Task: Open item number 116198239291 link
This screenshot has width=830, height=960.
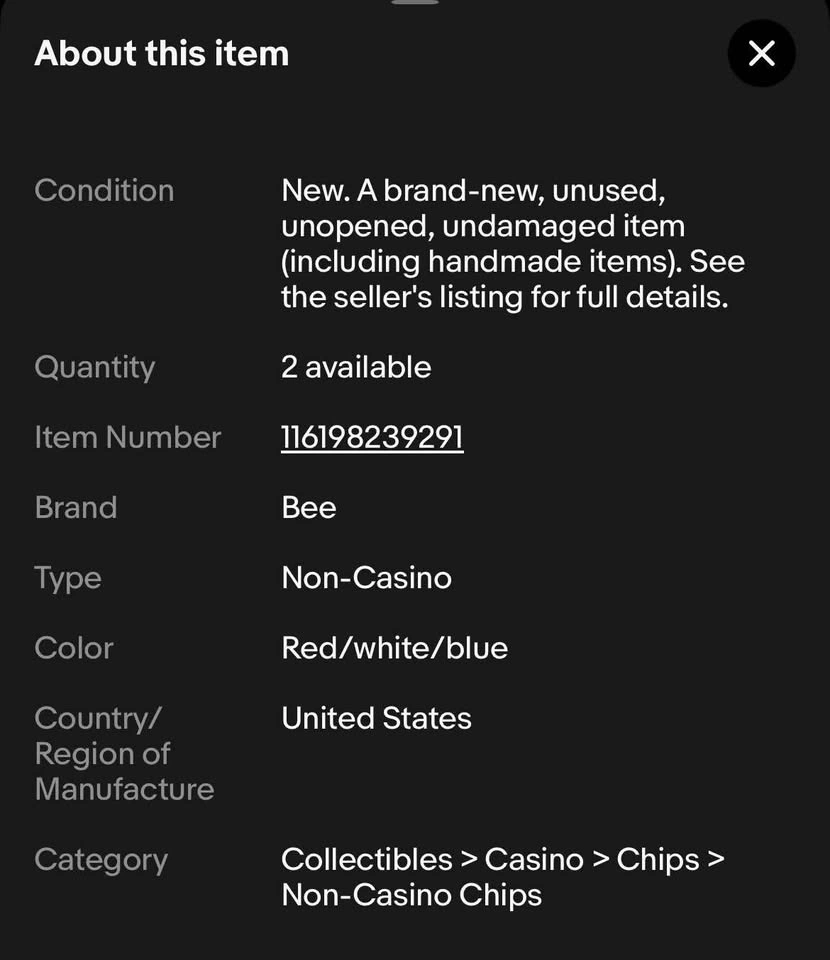Action: [372, 437]
